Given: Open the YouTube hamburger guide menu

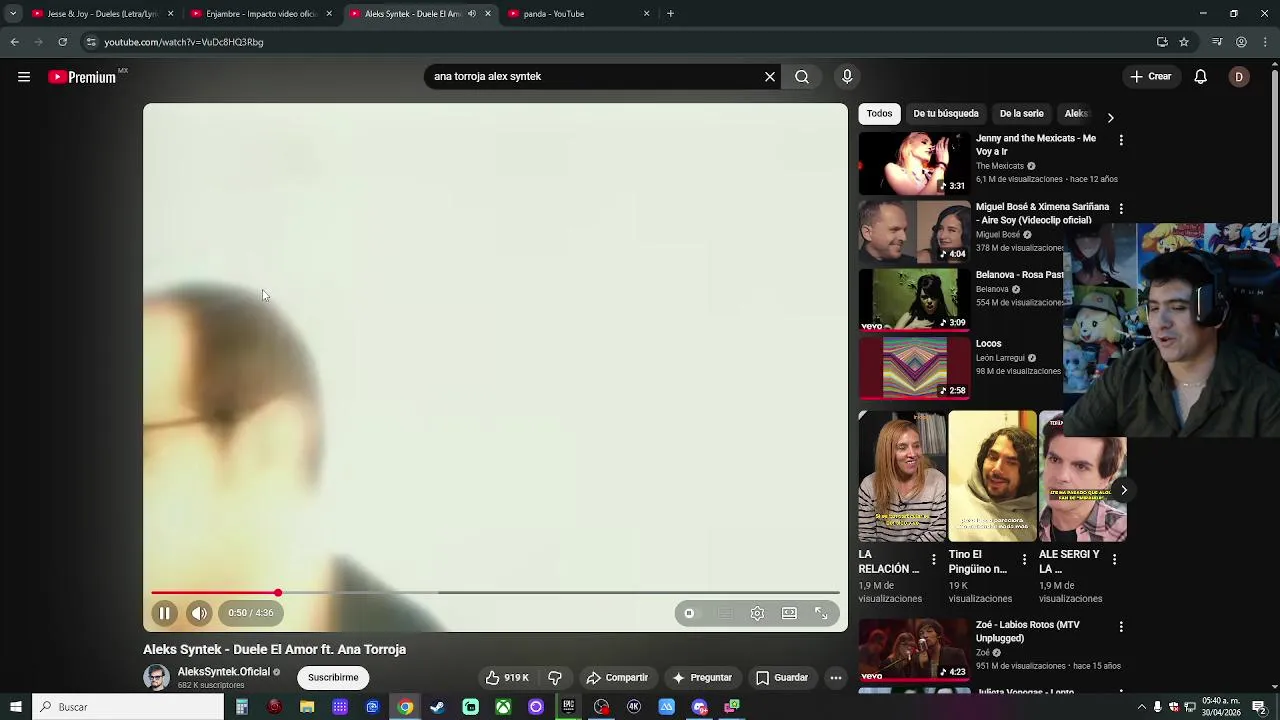Looking at the screenshot, I should click(24, 77).
